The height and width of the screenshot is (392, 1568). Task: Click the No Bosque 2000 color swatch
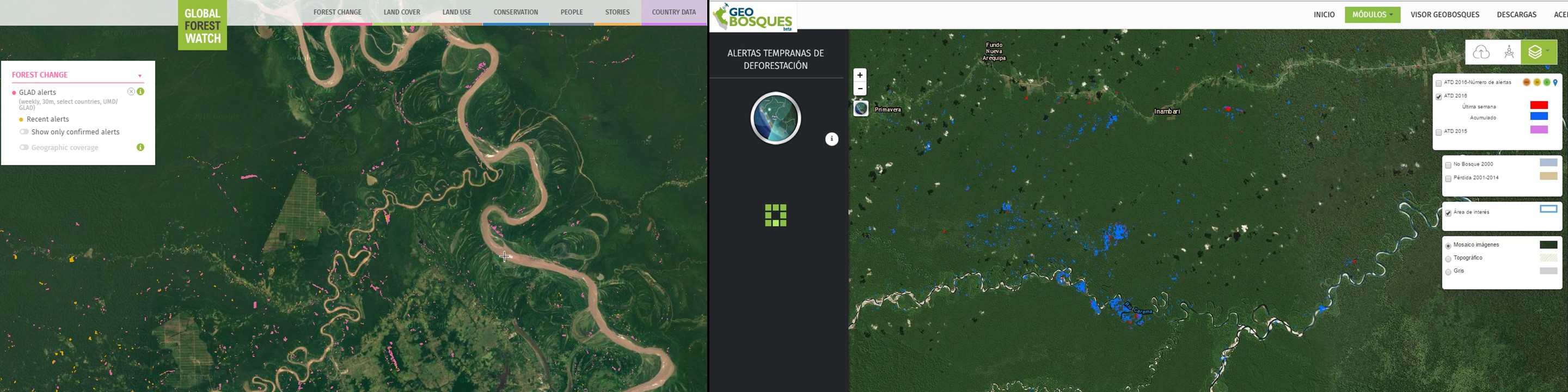pos(1548,163)
